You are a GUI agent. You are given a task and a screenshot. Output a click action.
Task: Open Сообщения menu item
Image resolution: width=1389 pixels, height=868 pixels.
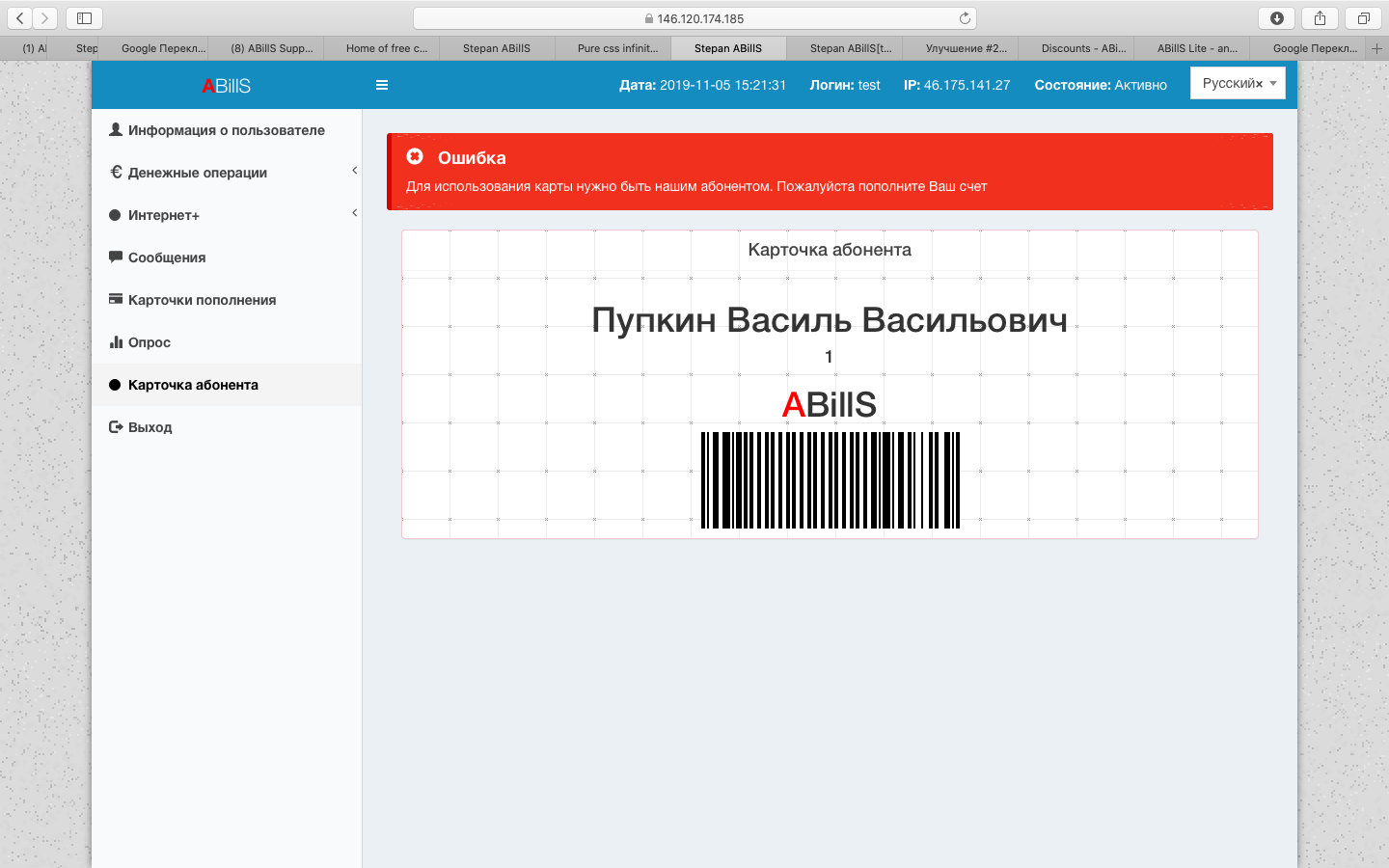(227, 258)
